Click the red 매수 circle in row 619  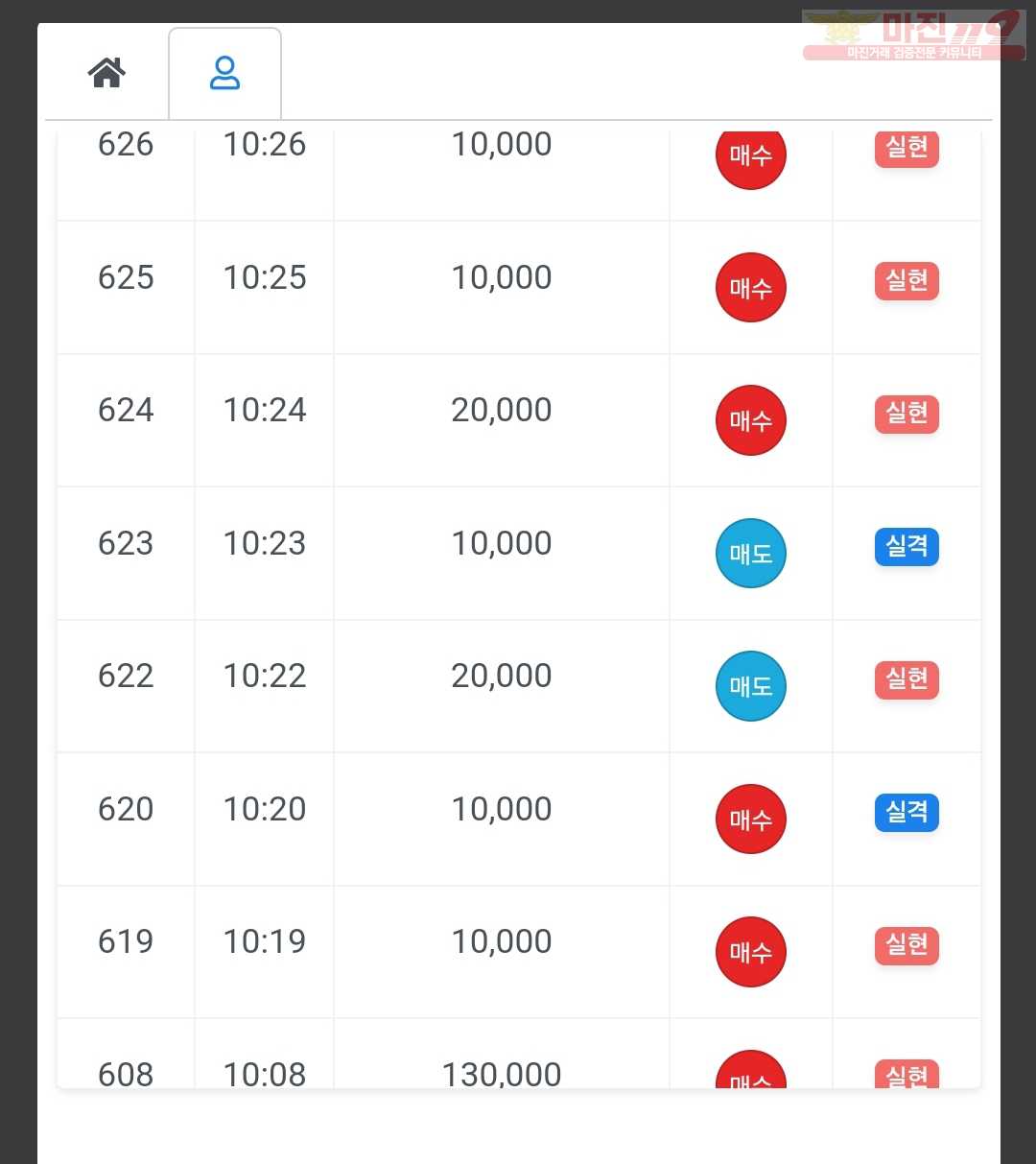point(751,952)
